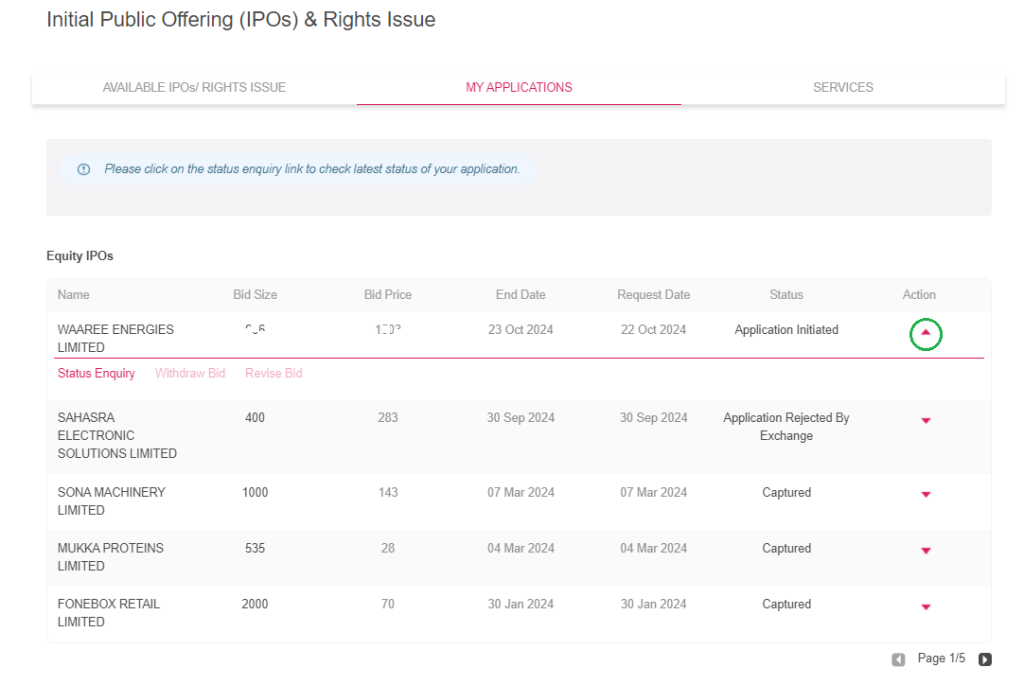Switch to the AVAILABLE IPOs/RIGHTS ISSUE tab
The width and height of the screenshot is (1024, 685).
point(193,87)
